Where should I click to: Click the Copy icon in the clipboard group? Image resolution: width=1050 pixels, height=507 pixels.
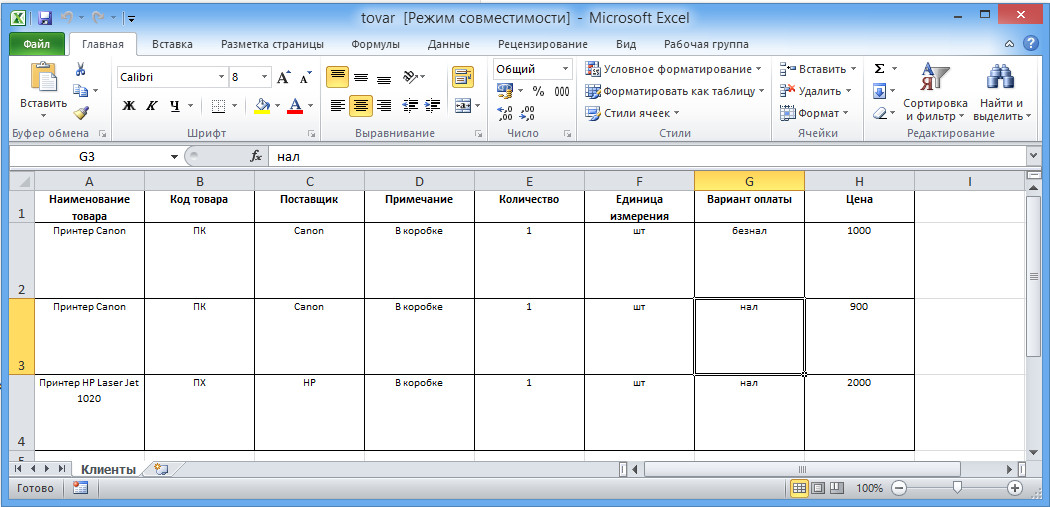point(80,90)
